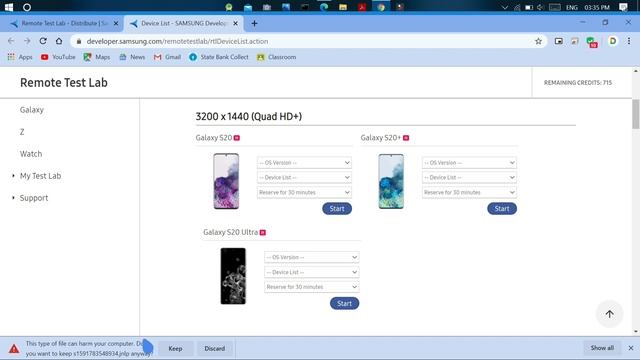Screen dimensions: 640x360
Task: Expand My Test Lab menu
Action: (x=40, y=176)
